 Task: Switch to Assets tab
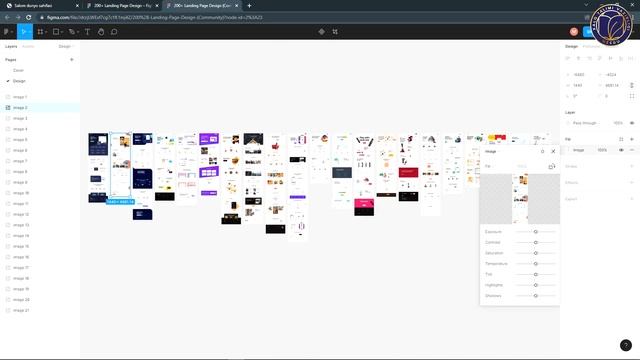(x=28, y=47)
